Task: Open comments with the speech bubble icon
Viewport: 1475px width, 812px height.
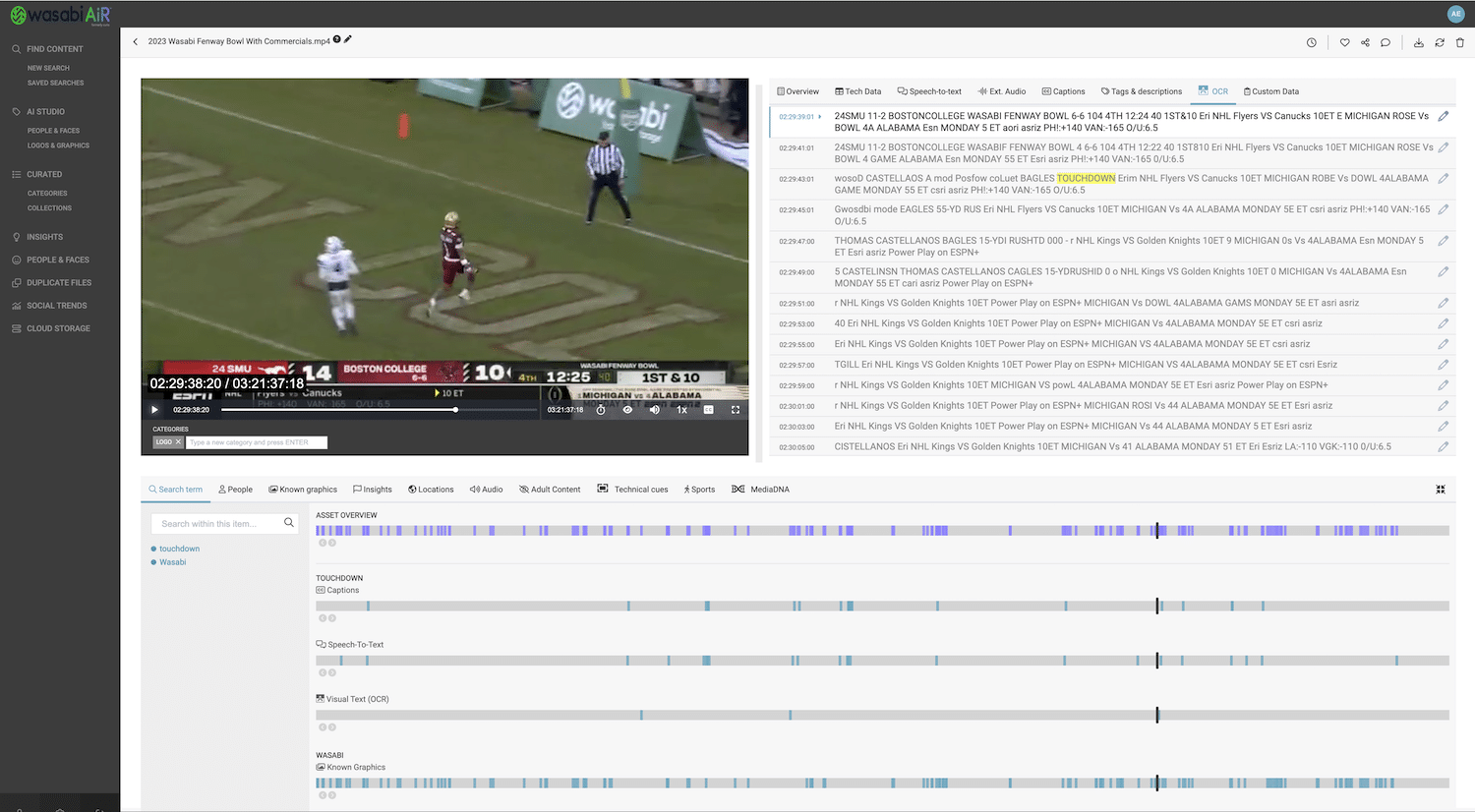Action: [x=1386, y=42]
